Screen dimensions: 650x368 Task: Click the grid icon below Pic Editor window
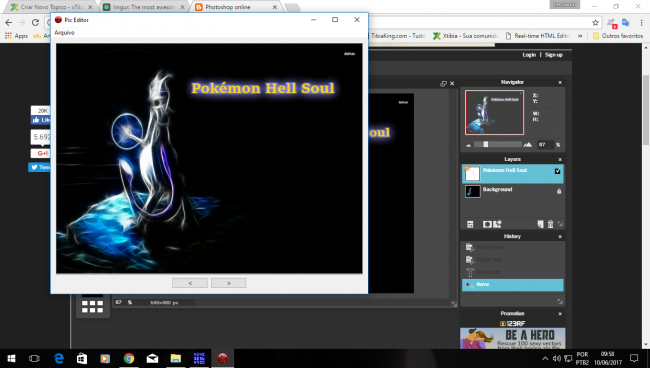tap(92, 307)
